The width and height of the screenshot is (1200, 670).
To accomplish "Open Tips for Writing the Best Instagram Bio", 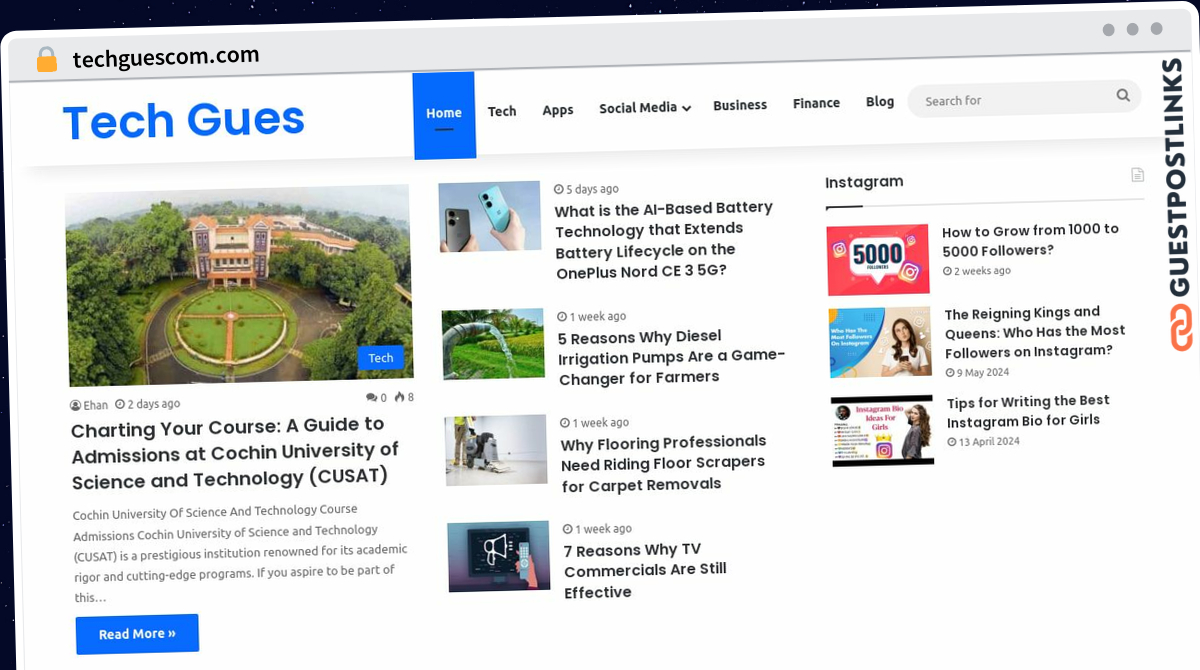I will pyautogui.click(x=1028, y=410).
